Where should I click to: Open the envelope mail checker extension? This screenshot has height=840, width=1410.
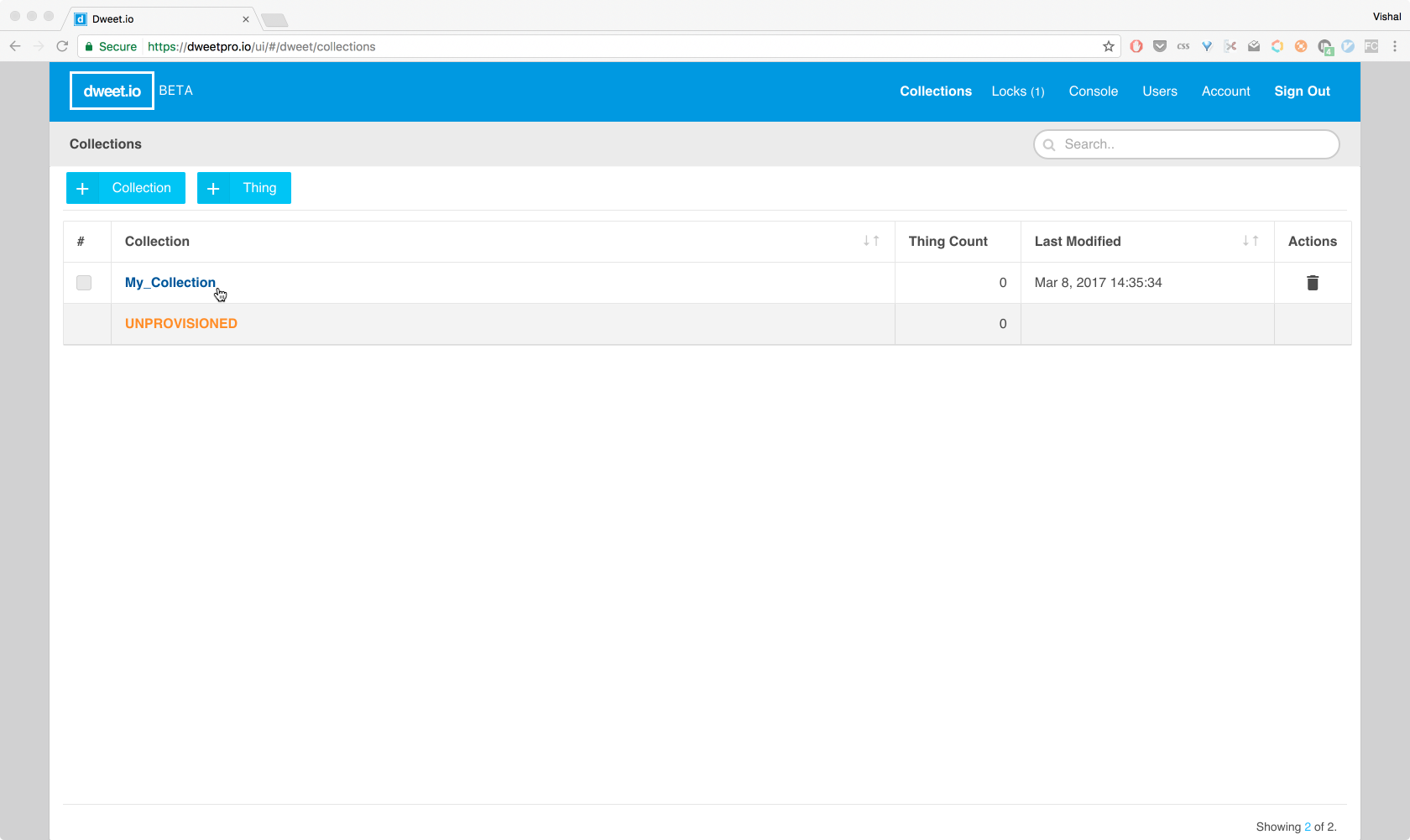click(x=1254, y=46)
